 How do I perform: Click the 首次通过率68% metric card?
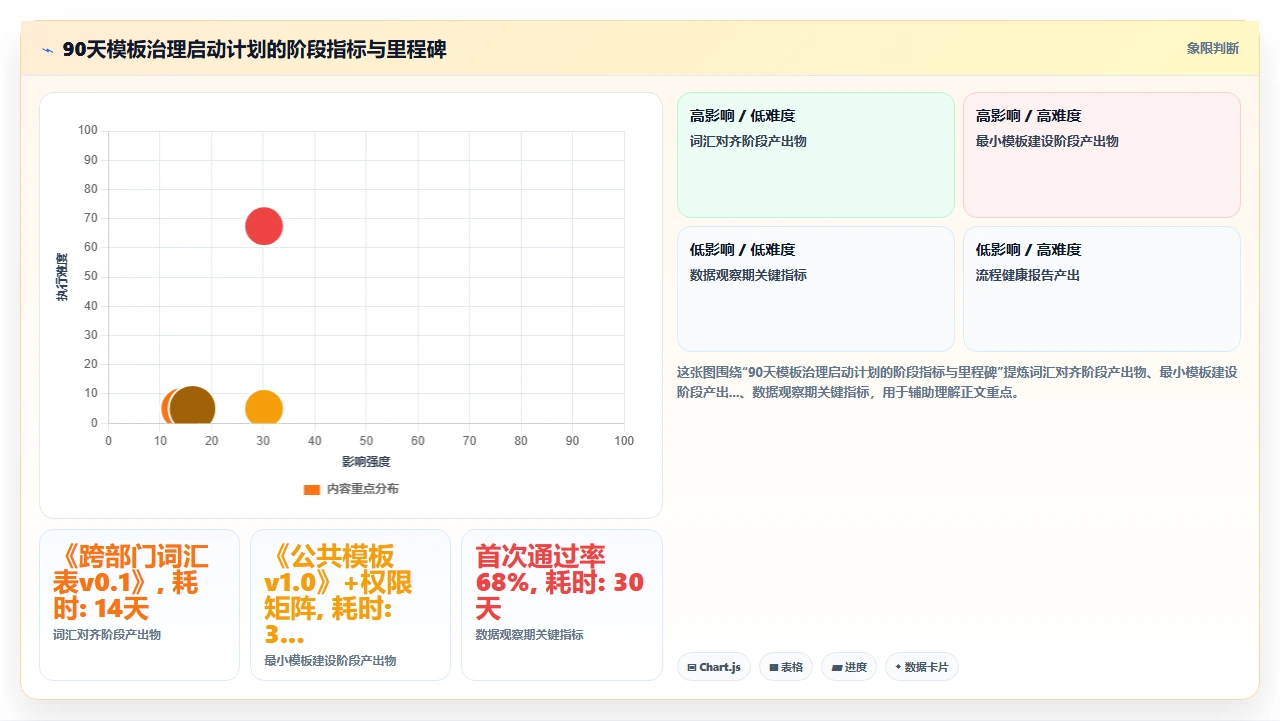(562, 605)
